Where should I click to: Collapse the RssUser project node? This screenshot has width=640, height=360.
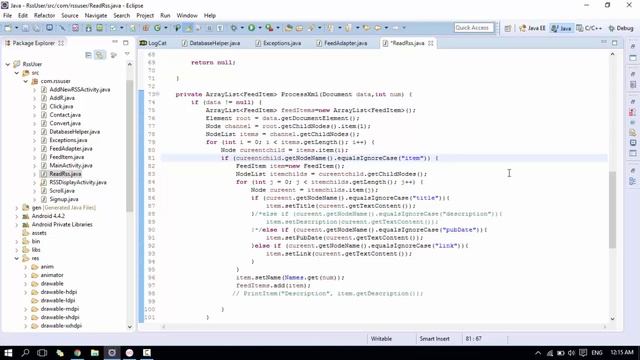coord(8,64)
